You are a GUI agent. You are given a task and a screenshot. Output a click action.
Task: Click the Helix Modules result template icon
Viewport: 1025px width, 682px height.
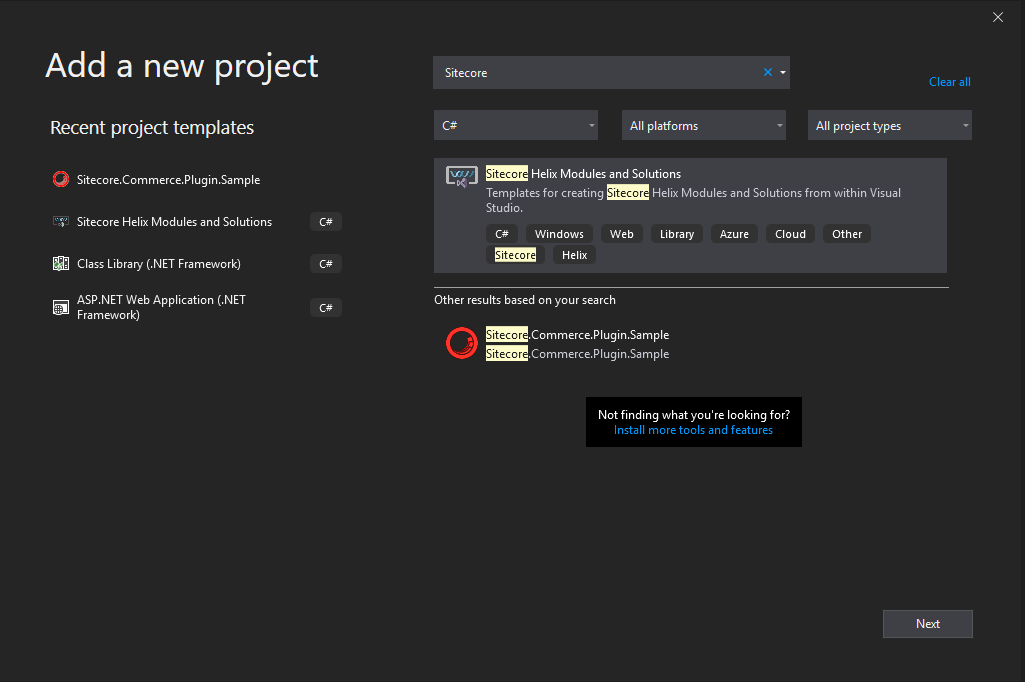[x=462, y=176]
